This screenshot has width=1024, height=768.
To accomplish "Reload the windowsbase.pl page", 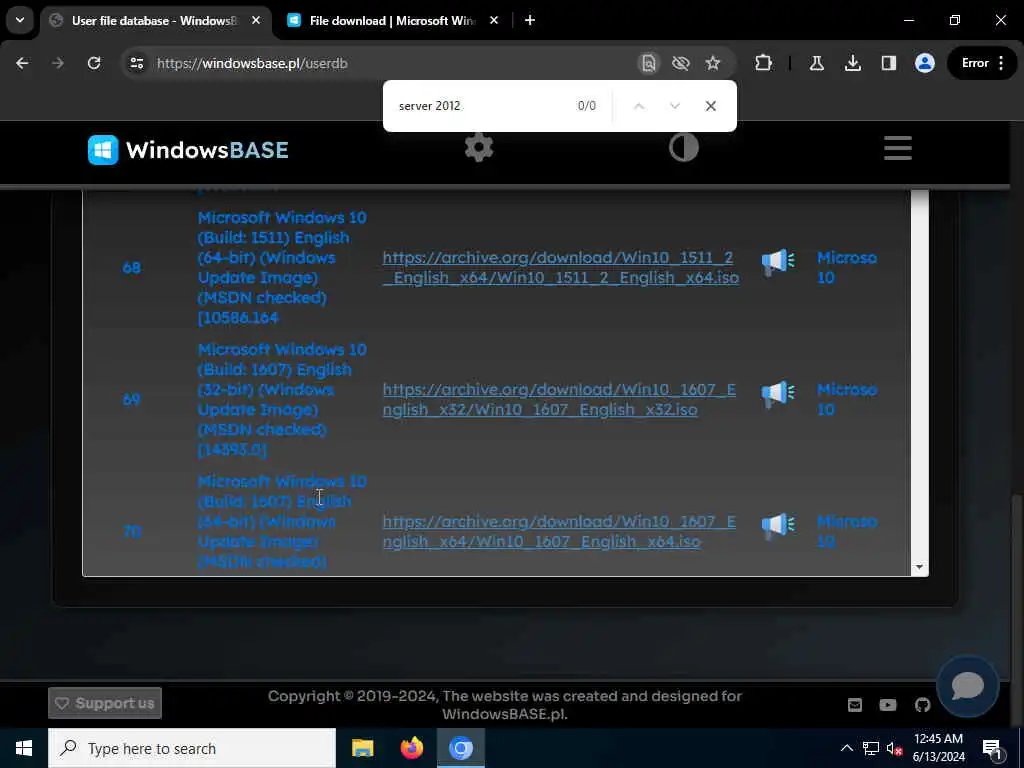I will click(94, 63).
